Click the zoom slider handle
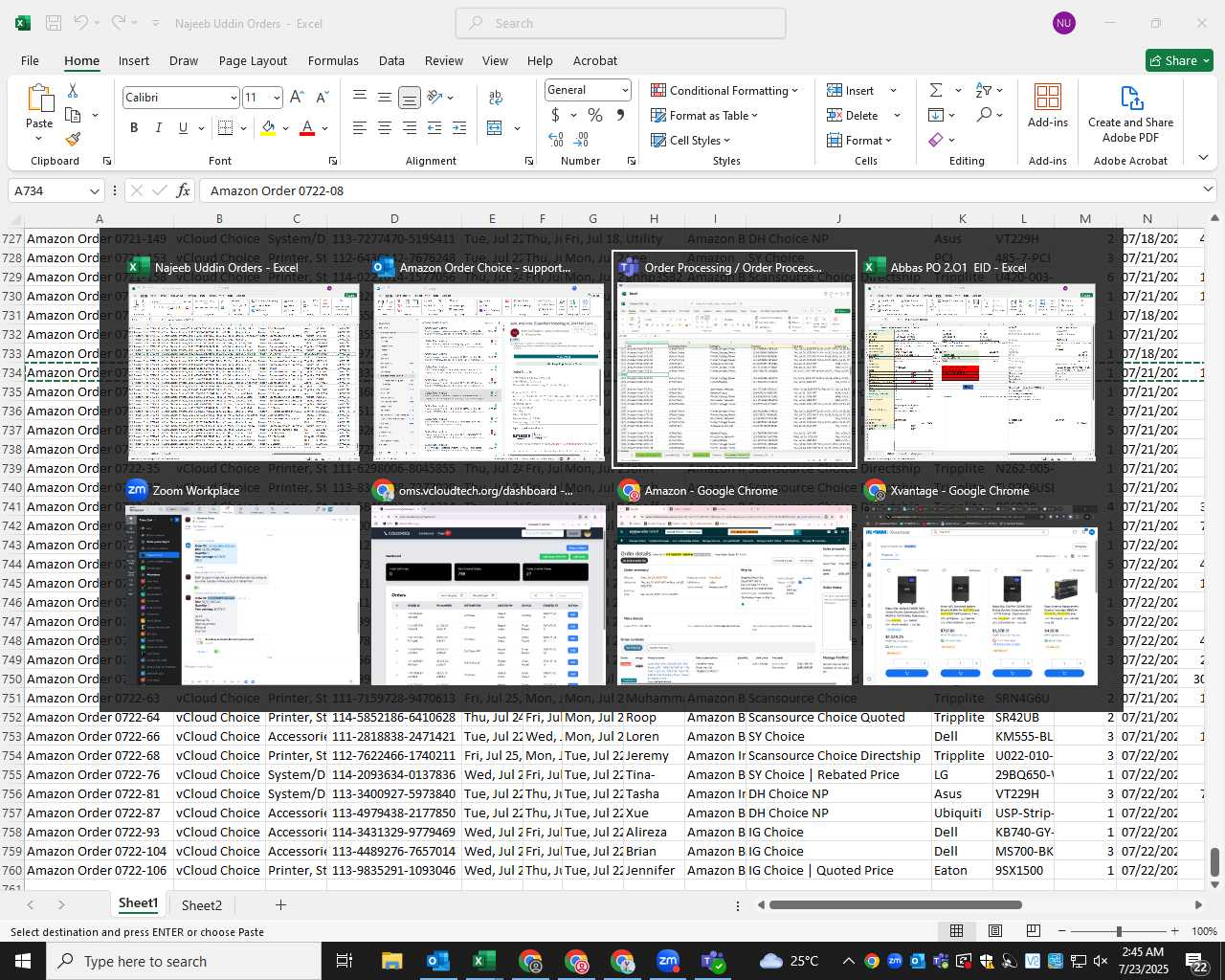 [1119, 931]
